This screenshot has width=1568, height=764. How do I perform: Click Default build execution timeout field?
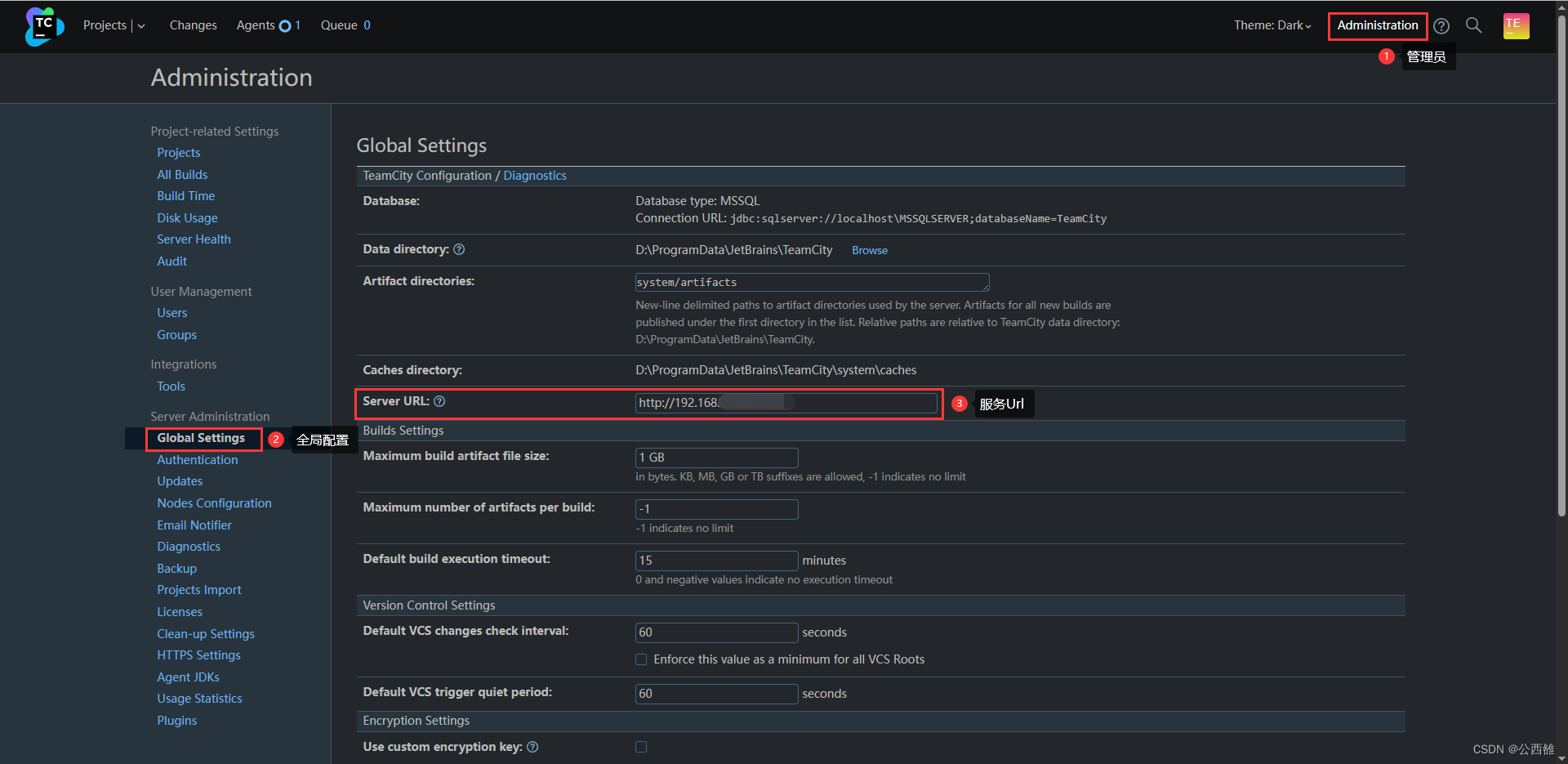[716, 561]
